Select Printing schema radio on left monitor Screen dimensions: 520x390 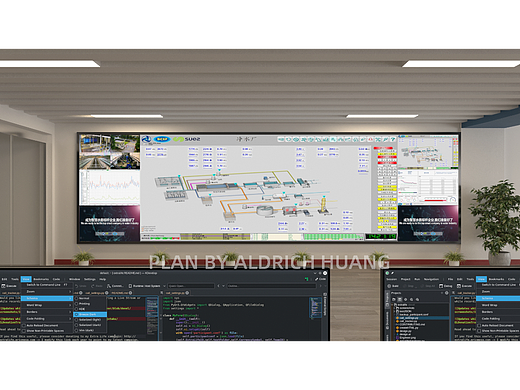point(77,304)
